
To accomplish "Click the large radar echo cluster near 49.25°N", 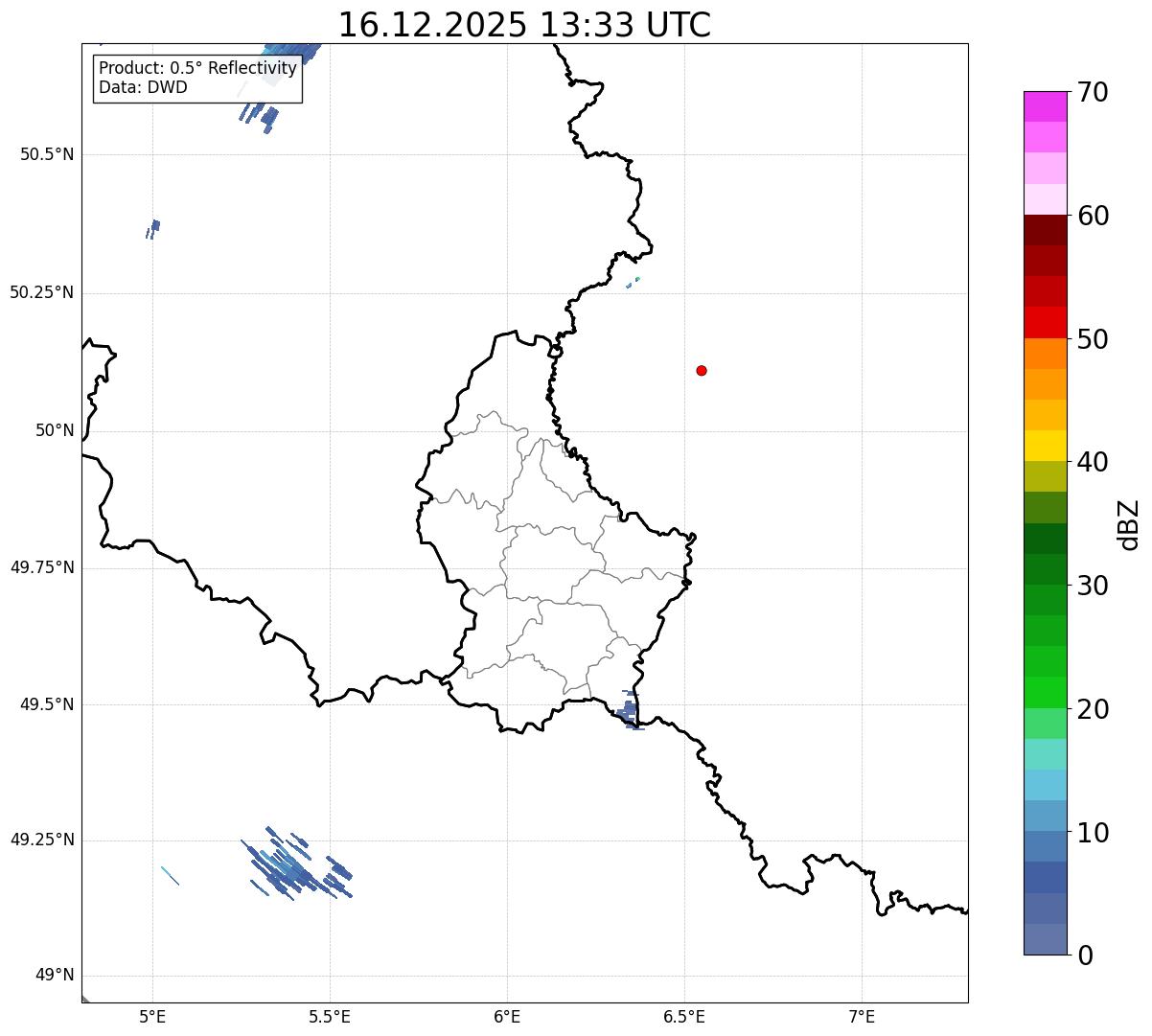I will [x=295, y=864].
